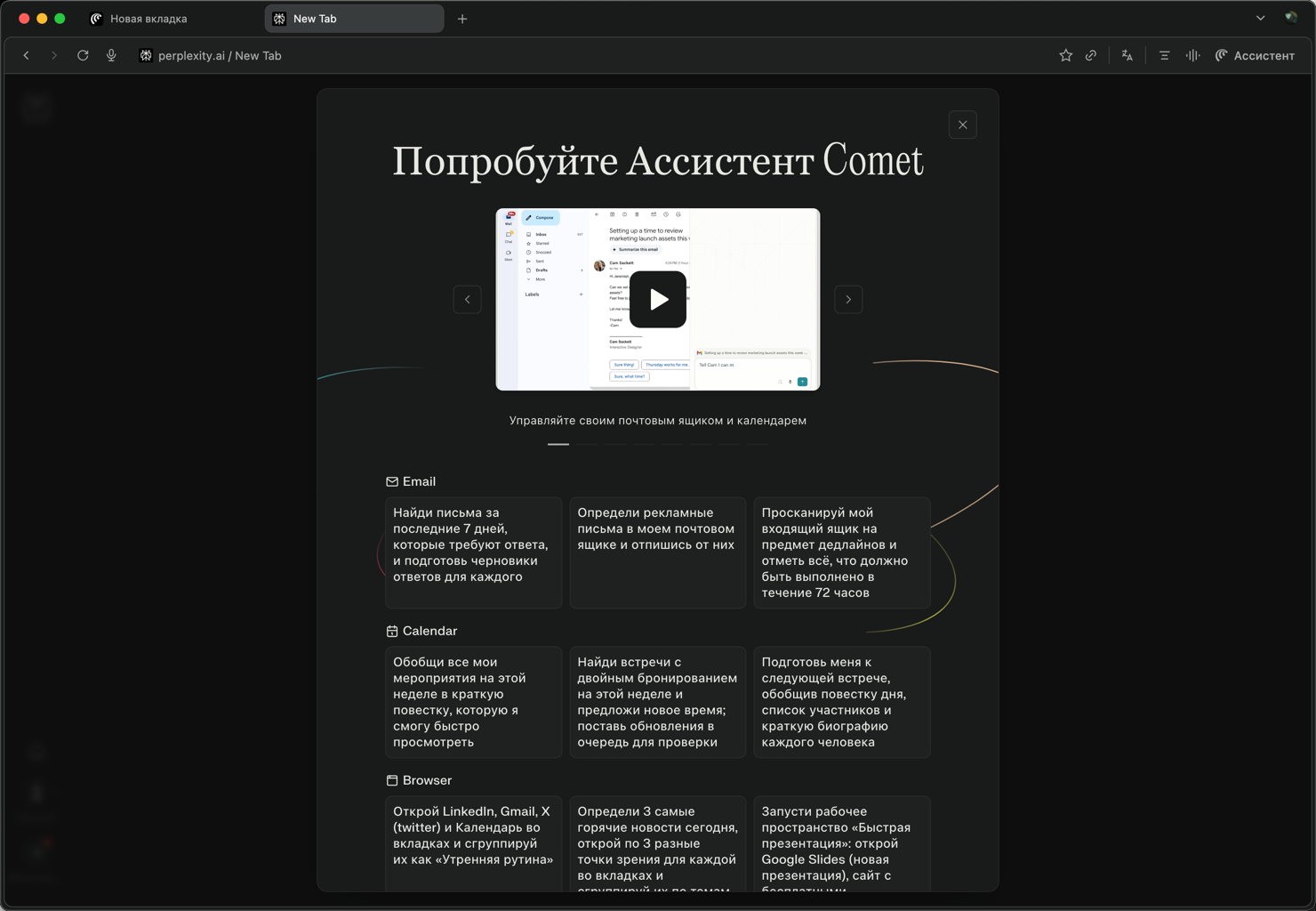Start voice mode with the waveform icon

[x=1192, y=55]
